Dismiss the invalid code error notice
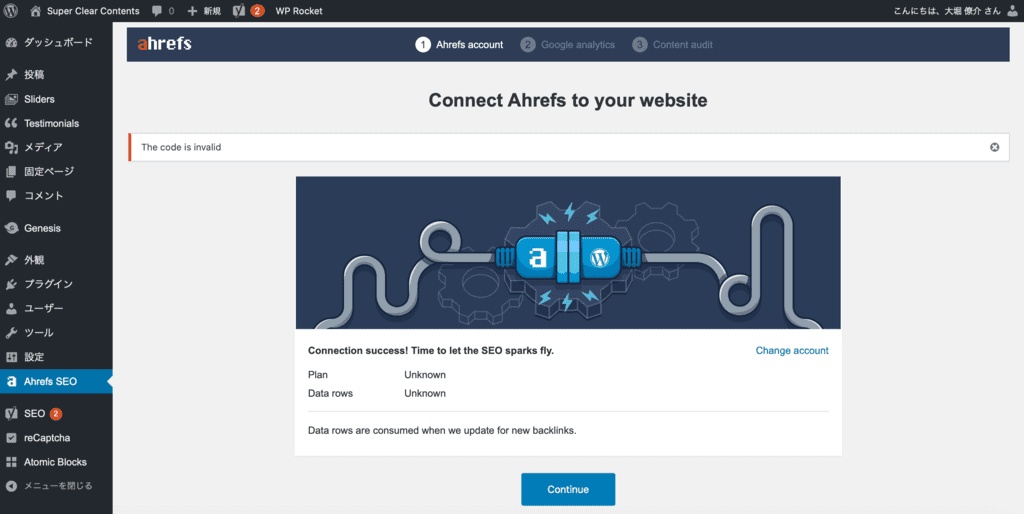Image resolution: width=1024 pixels, height=514 pixels. coord(994,147)
